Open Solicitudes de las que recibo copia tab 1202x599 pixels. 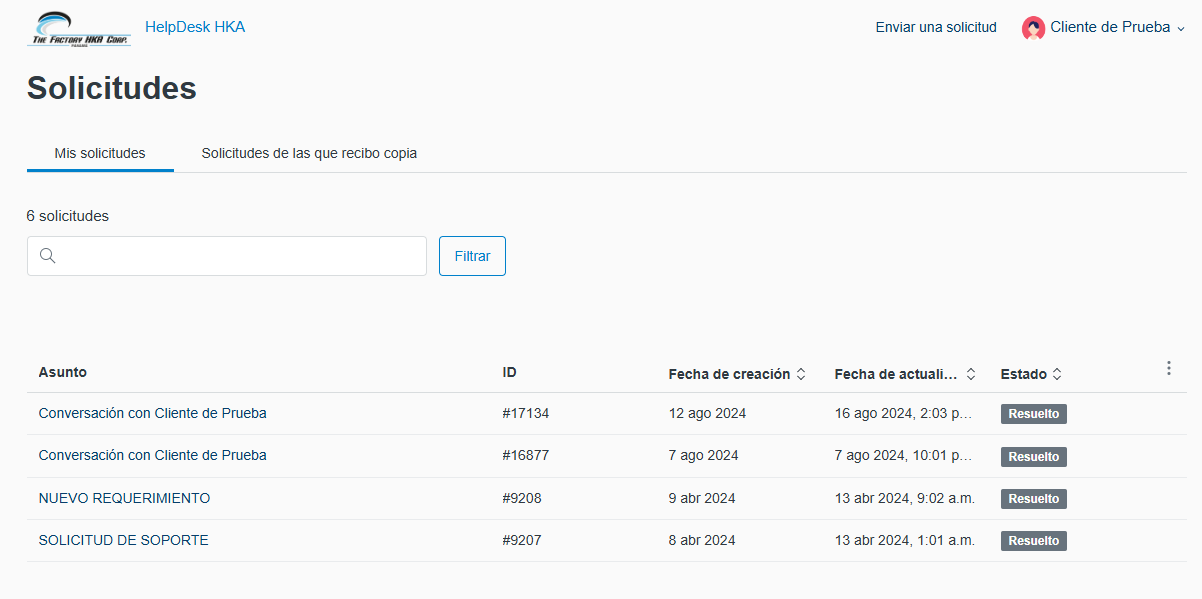[x=309, y=154]
